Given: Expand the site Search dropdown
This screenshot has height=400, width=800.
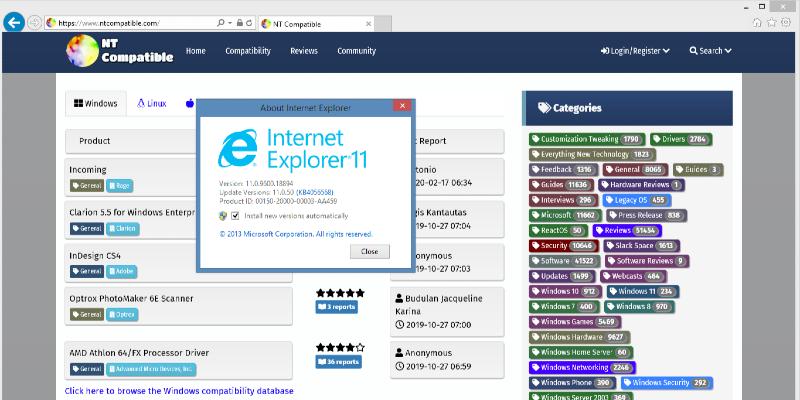Looking at the screenshot, I should coord(710,51).
